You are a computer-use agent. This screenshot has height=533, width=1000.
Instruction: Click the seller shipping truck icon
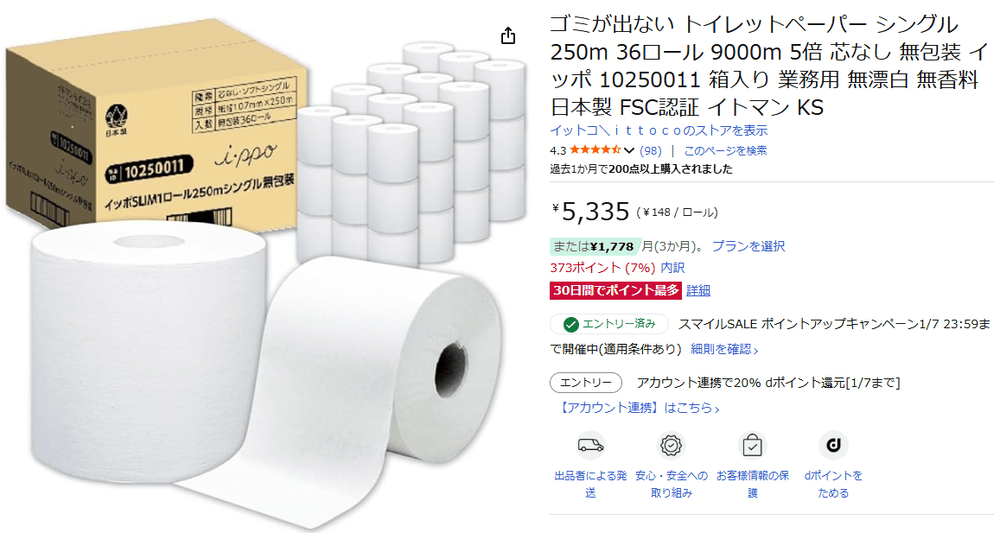(x=591, y=445)
